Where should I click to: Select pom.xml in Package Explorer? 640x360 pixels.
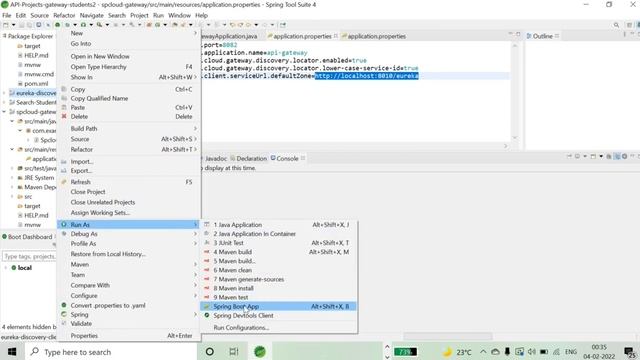pos(36,83)
